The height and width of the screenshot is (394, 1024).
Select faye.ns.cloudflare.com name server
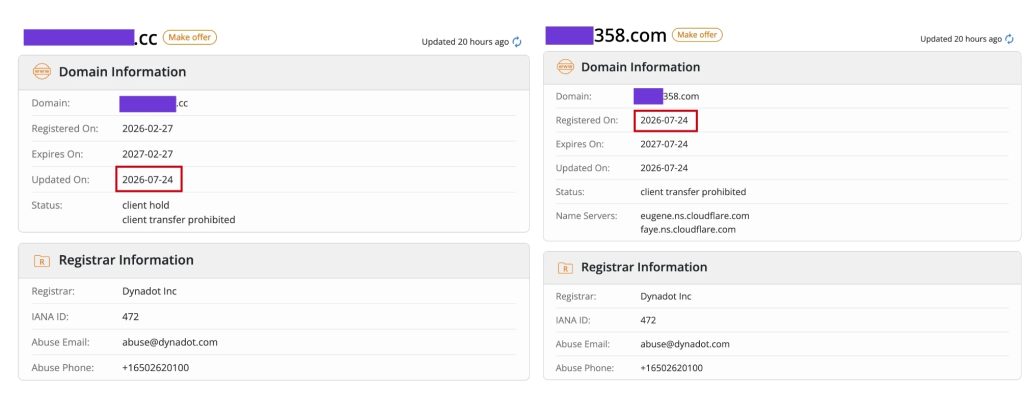[688, 229]
